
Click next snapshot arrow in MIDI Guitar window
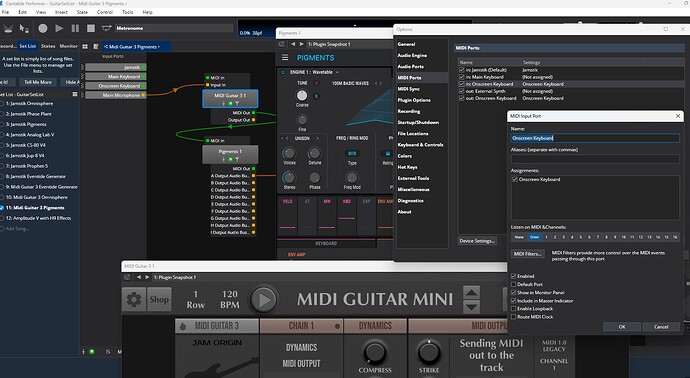[147, 277]
